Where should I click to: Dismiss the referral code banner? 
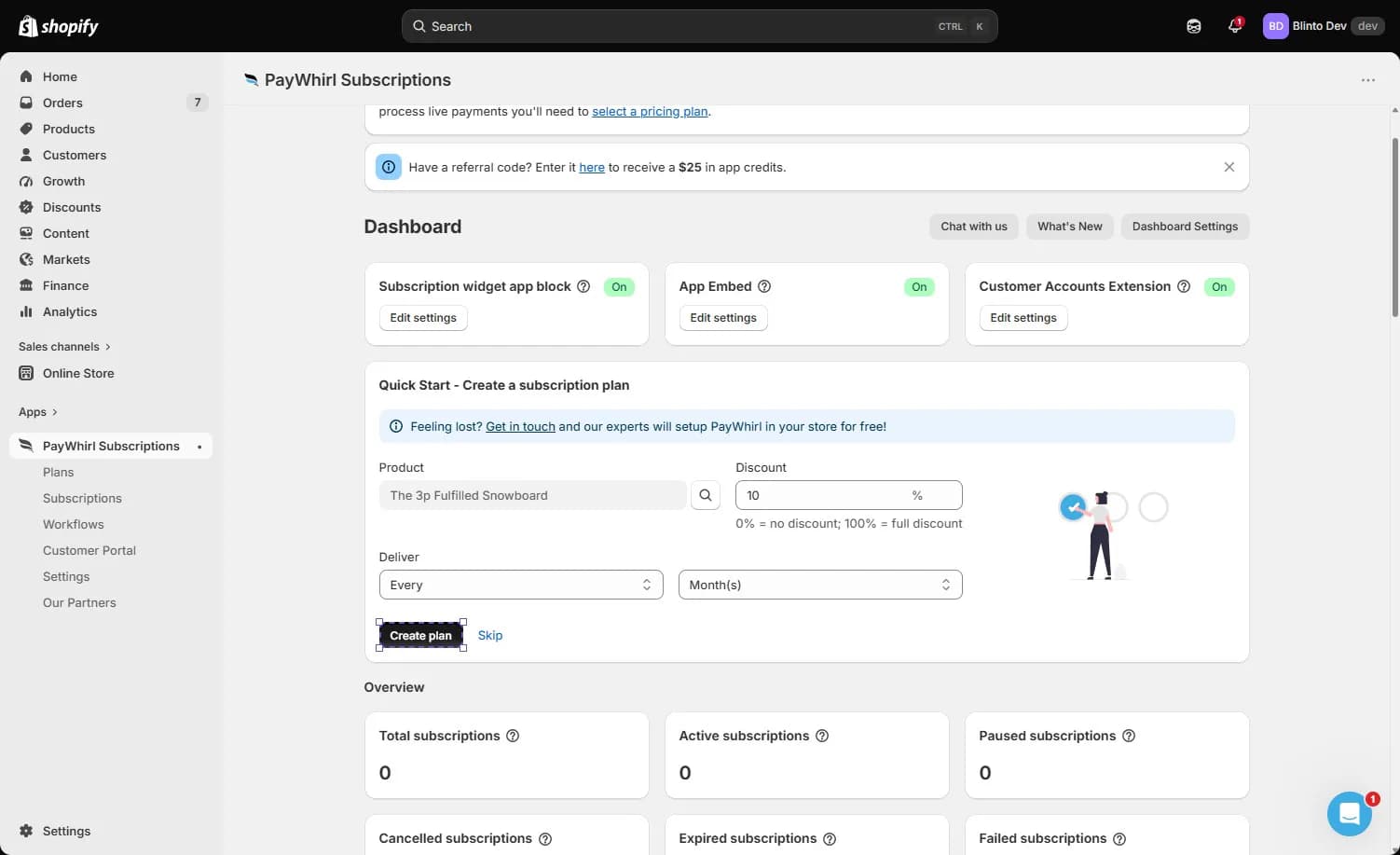coord(1228,167)
